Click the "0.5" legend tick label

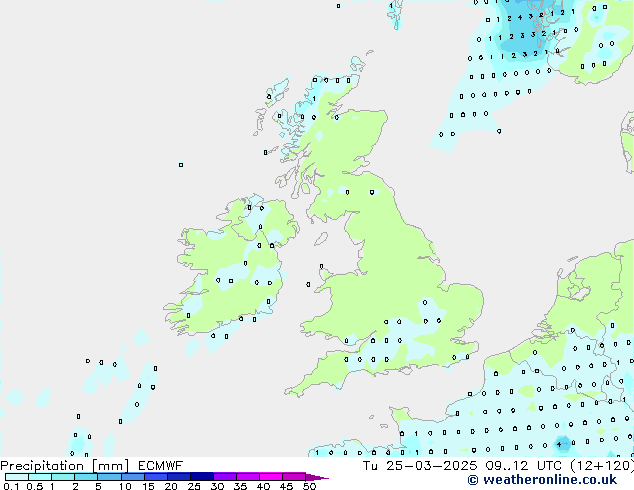pyautogui.click(x=35, y=486)
